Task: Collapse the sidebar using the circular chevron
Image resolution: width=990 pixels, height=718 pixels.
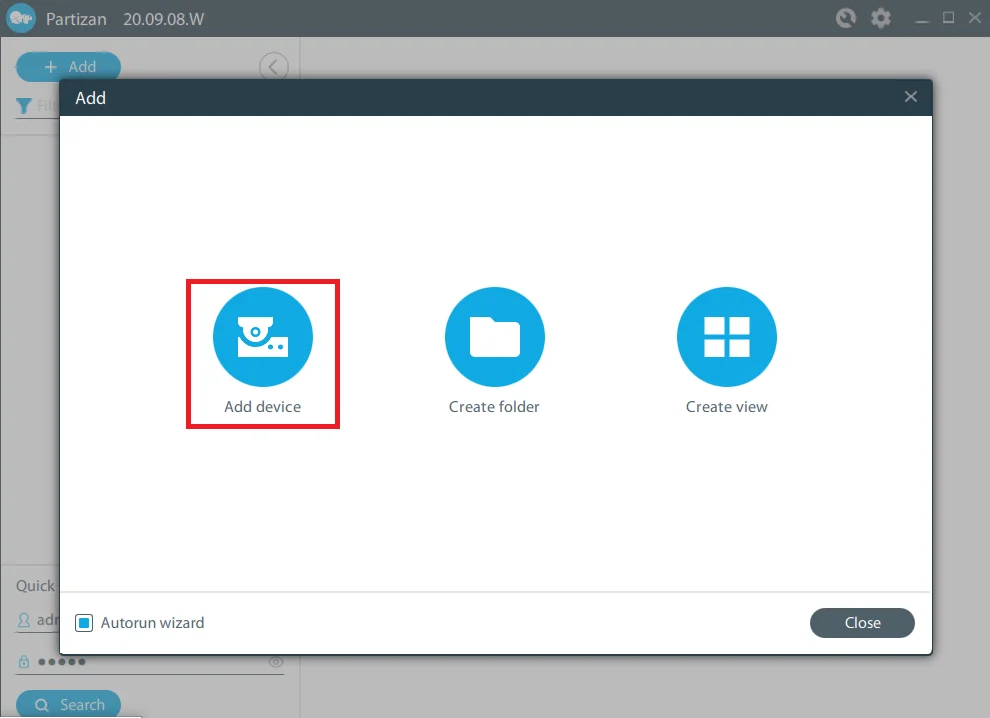Action: [274, 67]
